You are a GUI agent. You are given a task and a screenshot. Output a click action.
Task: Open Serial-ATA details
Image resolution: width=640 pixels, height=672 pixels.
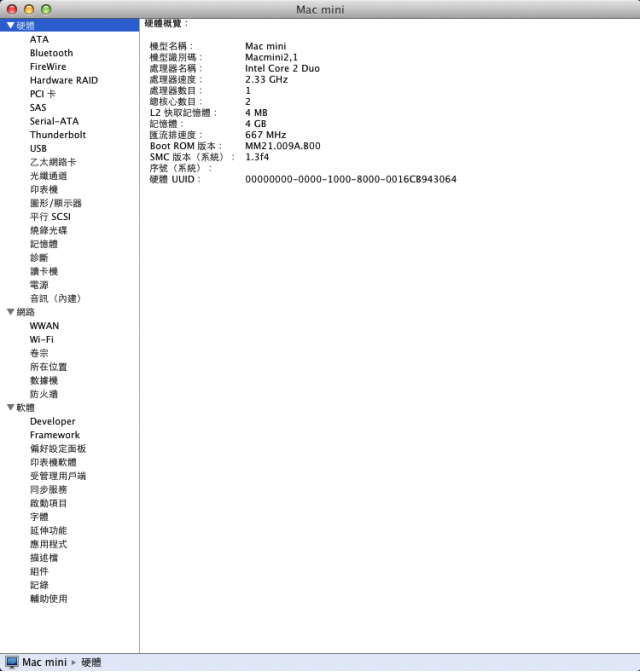[54, 121]
